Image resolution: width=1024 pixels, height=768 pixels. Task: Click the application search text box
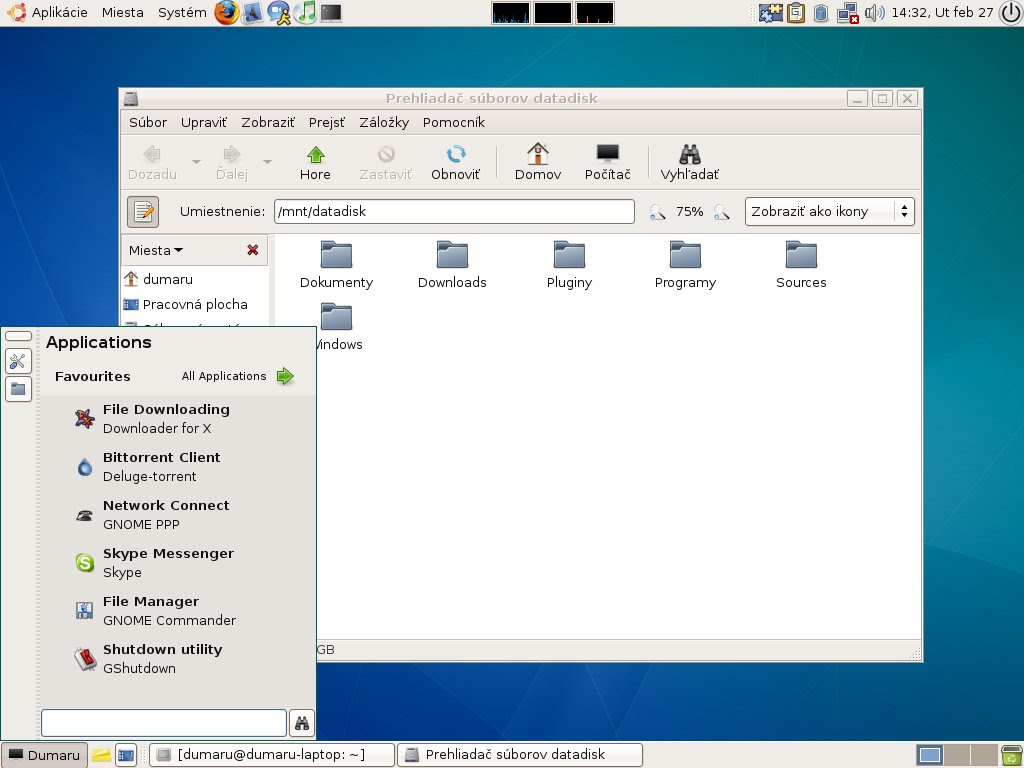(x=164, y=723)
